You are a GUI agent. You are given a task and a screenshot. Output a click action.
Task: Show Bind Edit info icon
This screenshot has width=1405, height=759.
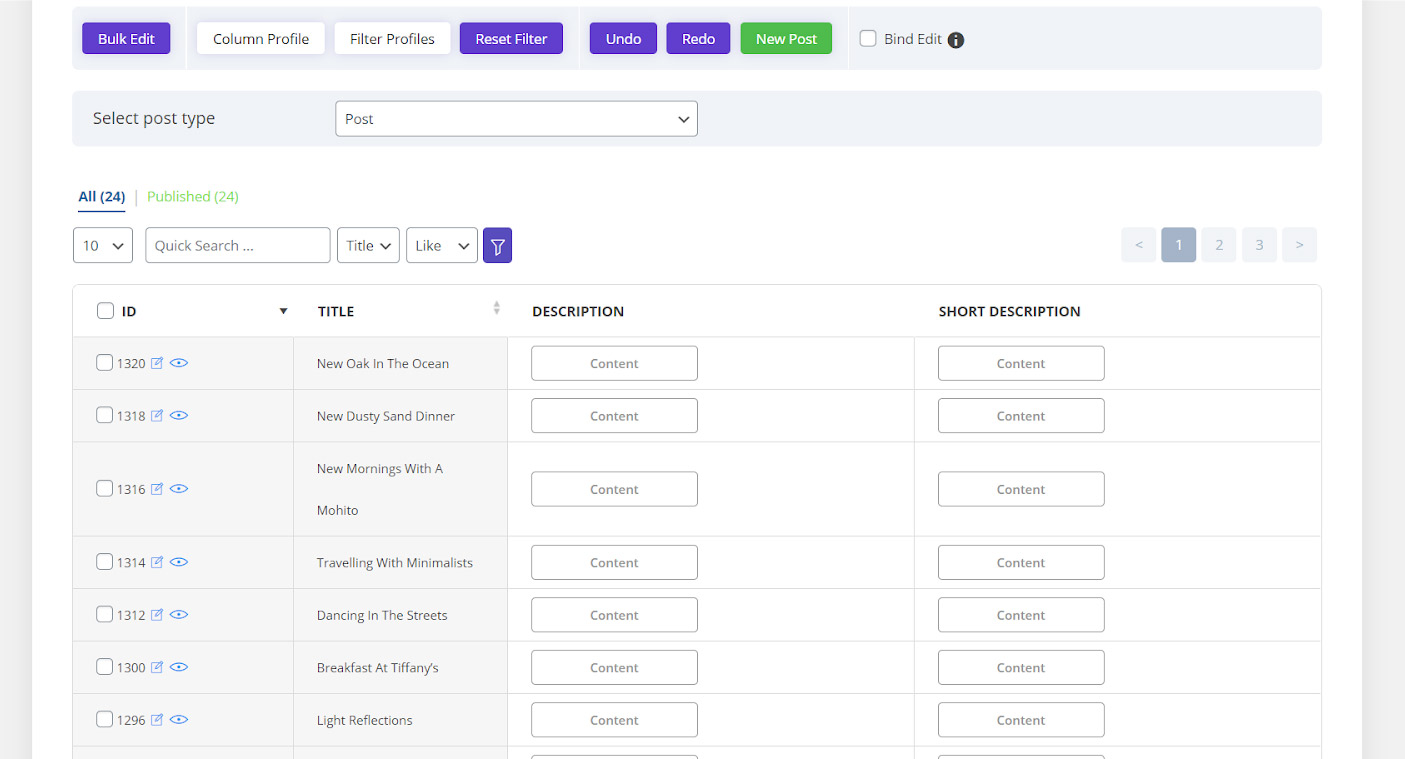(956, 40)
